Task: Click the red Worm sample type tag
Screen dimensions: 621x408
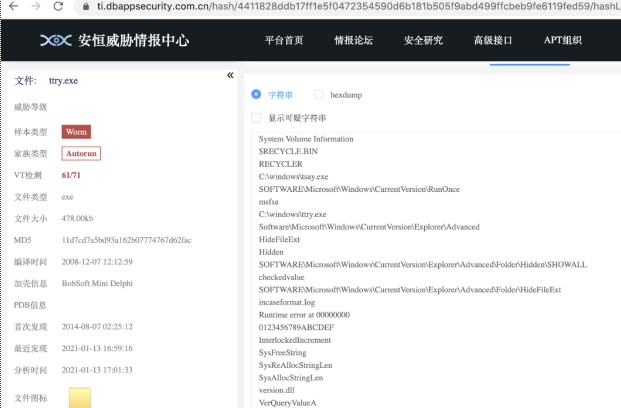Action: (76, 131)
